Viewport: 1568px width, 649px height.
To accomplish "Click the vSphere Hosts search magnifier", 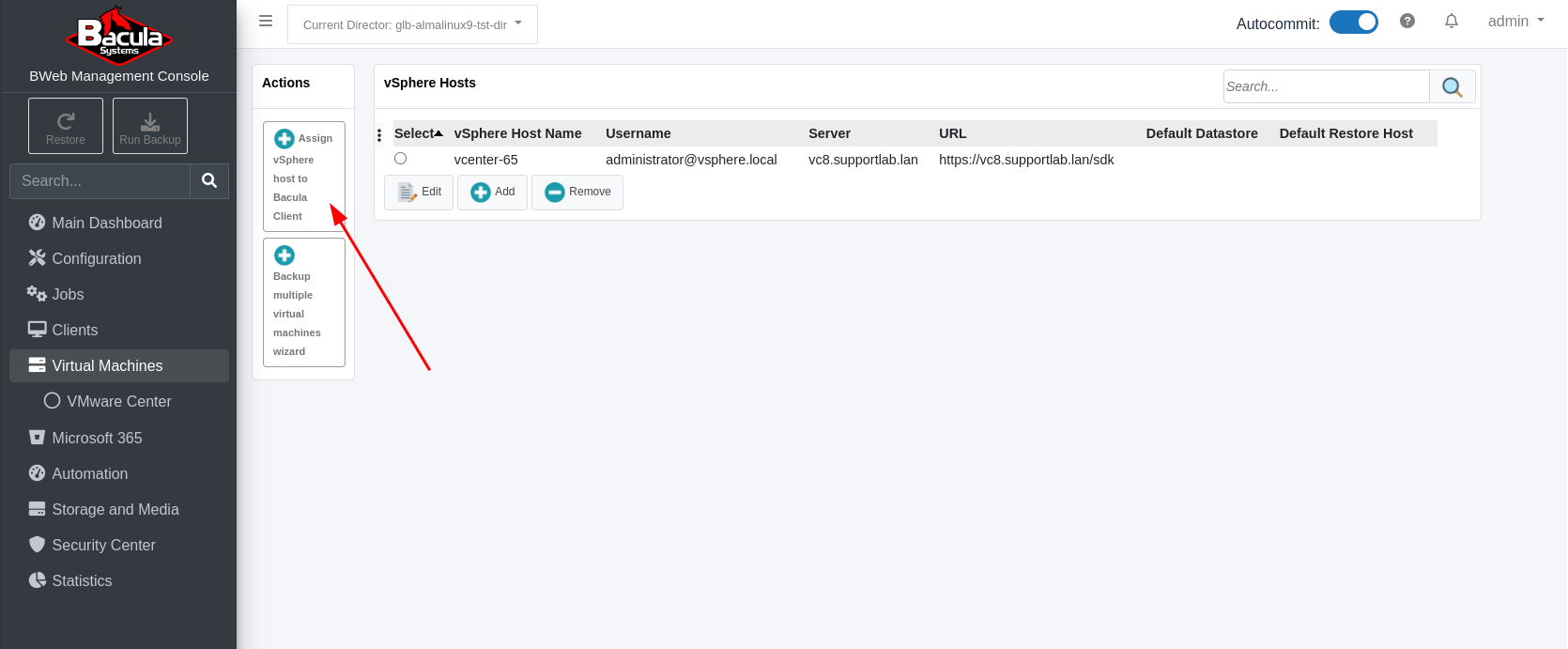I will pos(1453,86).
